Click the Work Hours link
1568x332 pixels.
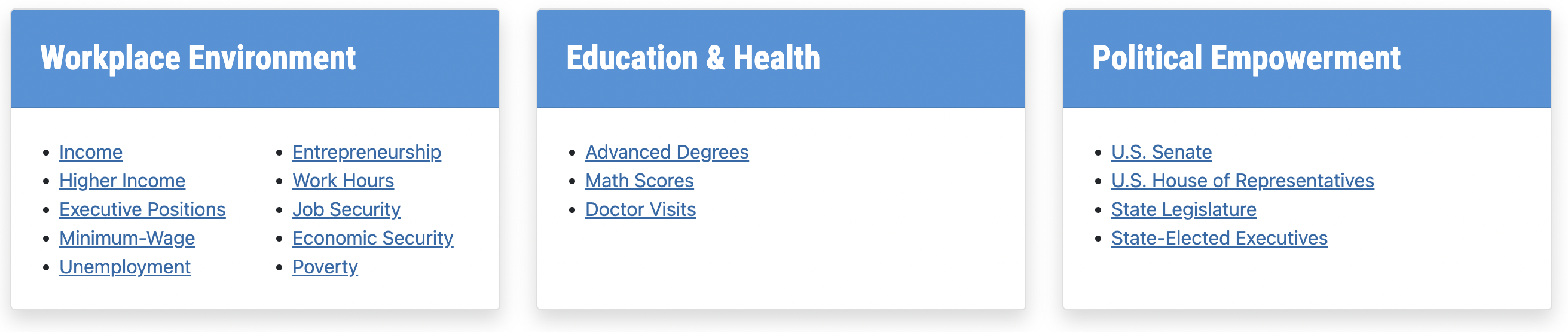343,180
